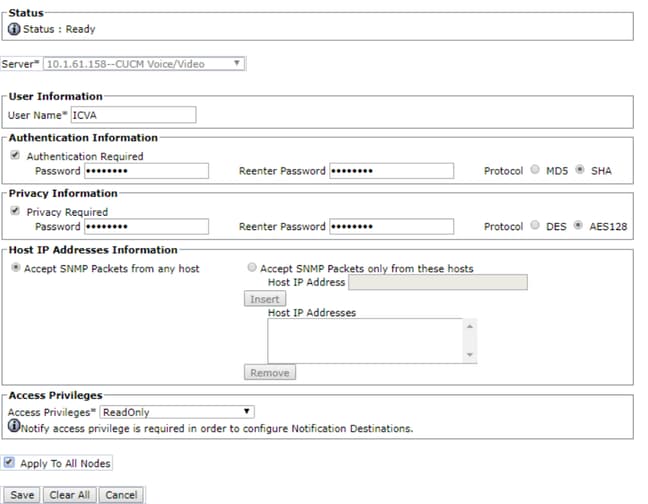Click the Cancel button

tap(121, 495)
